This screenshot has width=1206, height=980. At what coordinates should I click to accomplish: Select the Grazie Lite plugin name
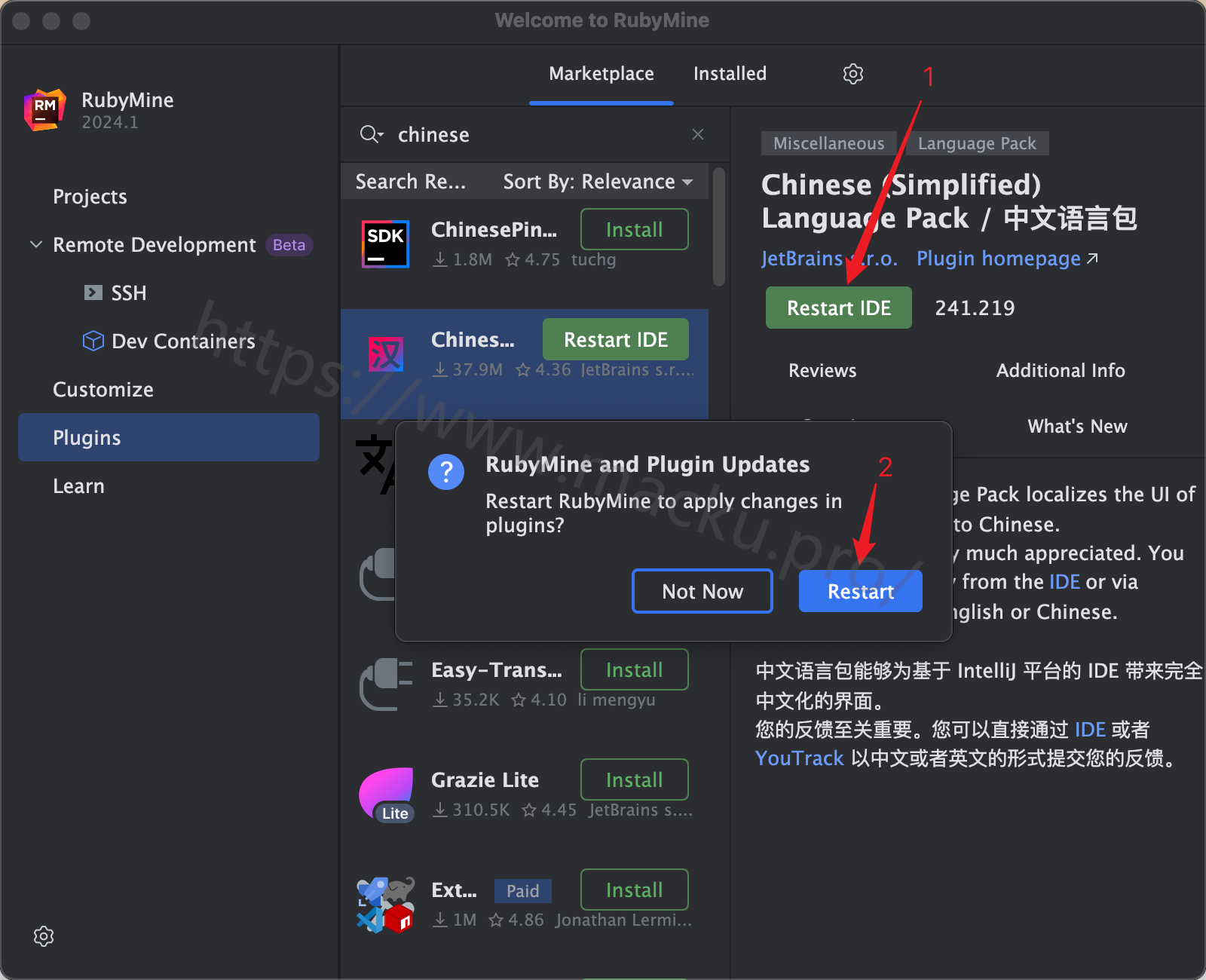[x=485, y=780]
